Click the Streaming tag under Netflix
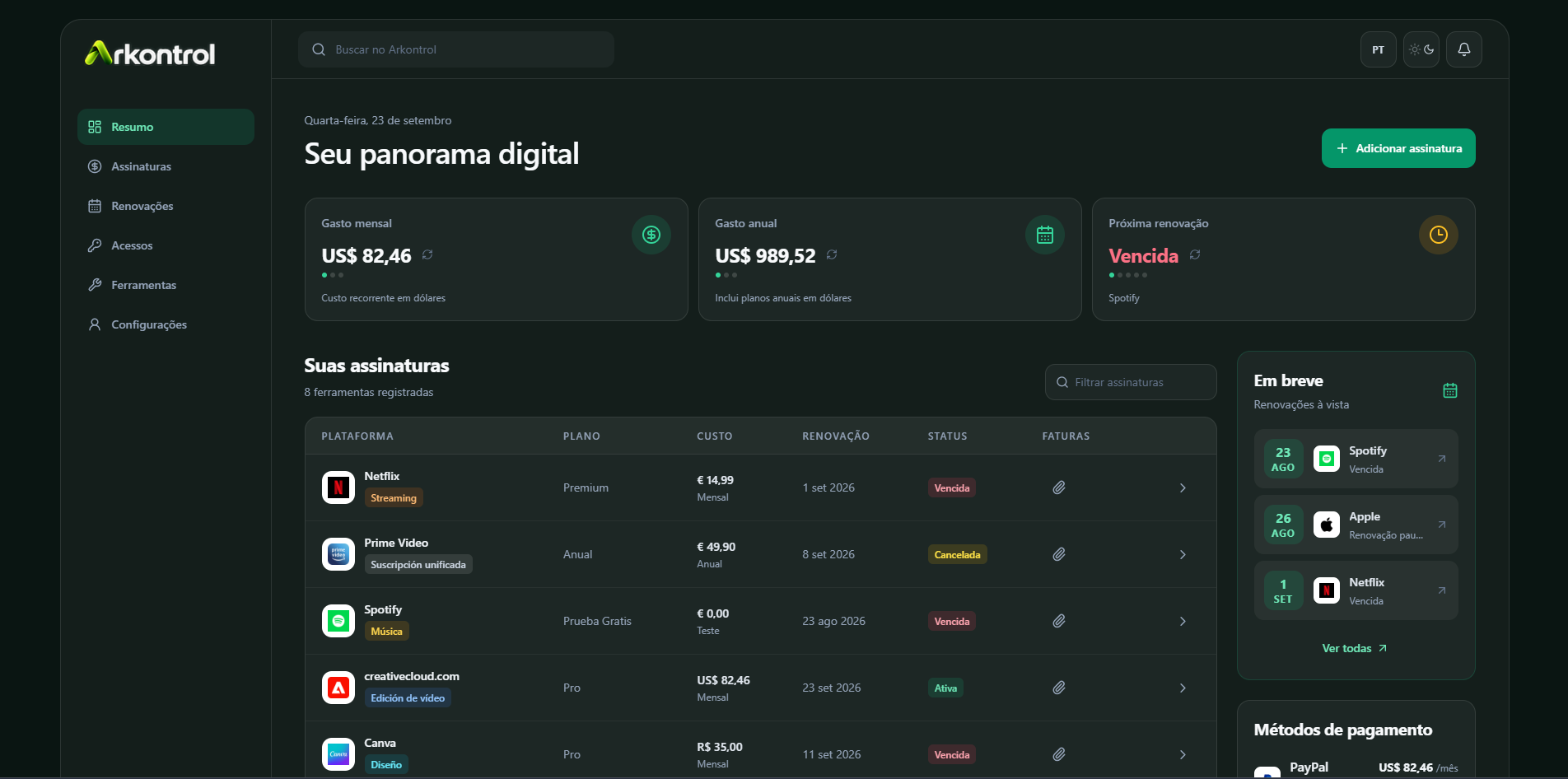1568x779 pixels. pos(394,498)
